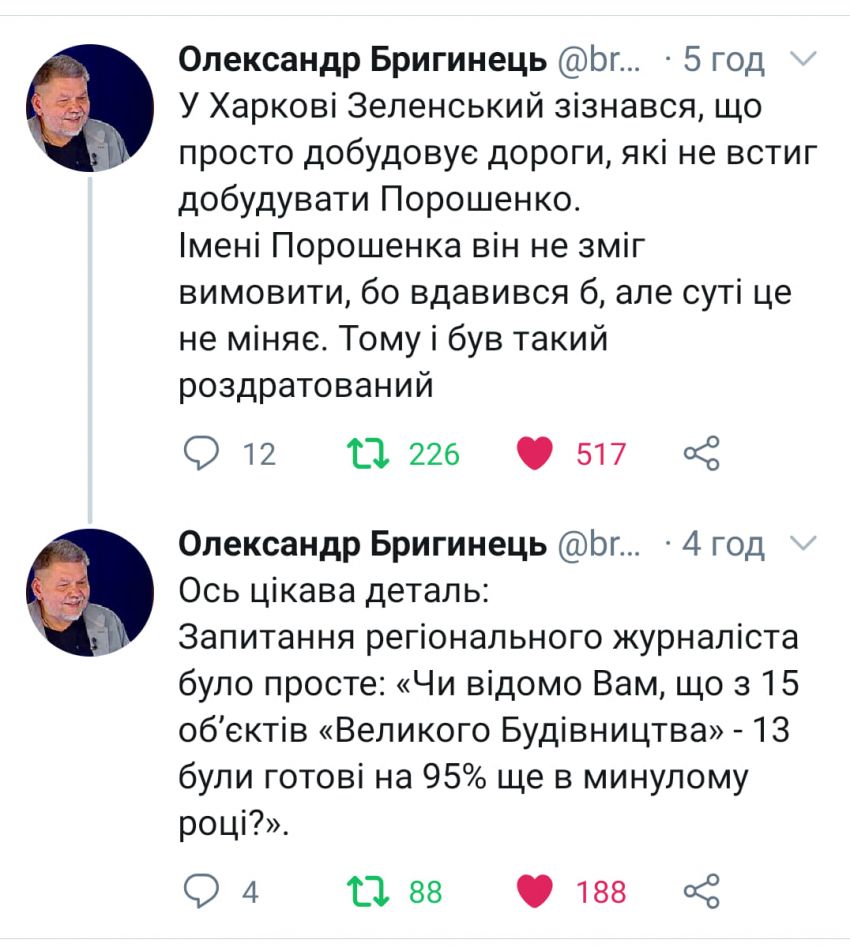Retweet the first tweet with 226 retweets
The height and width of the screenshot is (947, 850).
click(x=367, y=454)
